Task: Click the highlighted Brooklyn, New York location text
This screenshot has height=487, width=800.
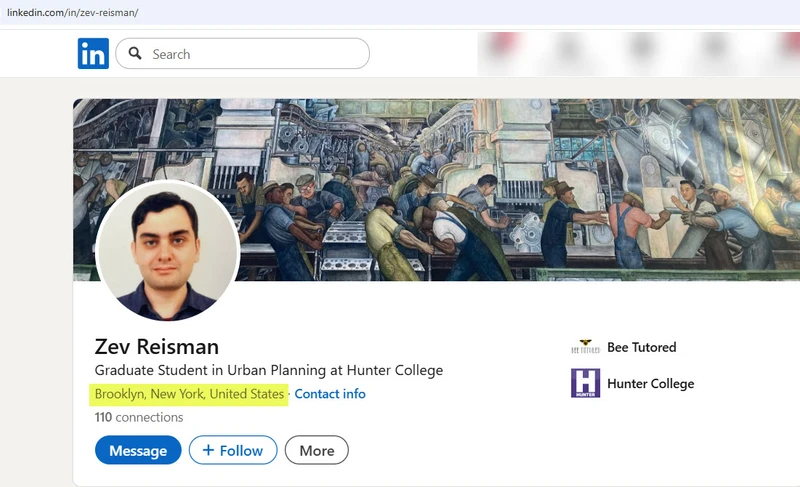Action: click(190, 394)
